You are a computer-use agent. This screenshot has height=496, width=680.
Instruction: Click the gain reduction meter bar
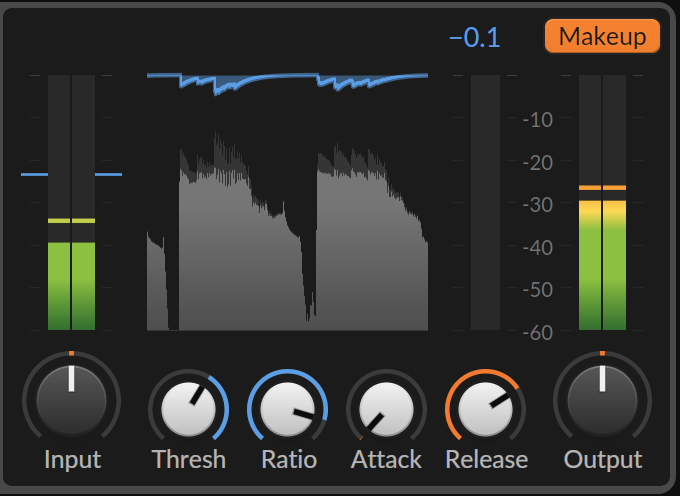pos(485,202)
